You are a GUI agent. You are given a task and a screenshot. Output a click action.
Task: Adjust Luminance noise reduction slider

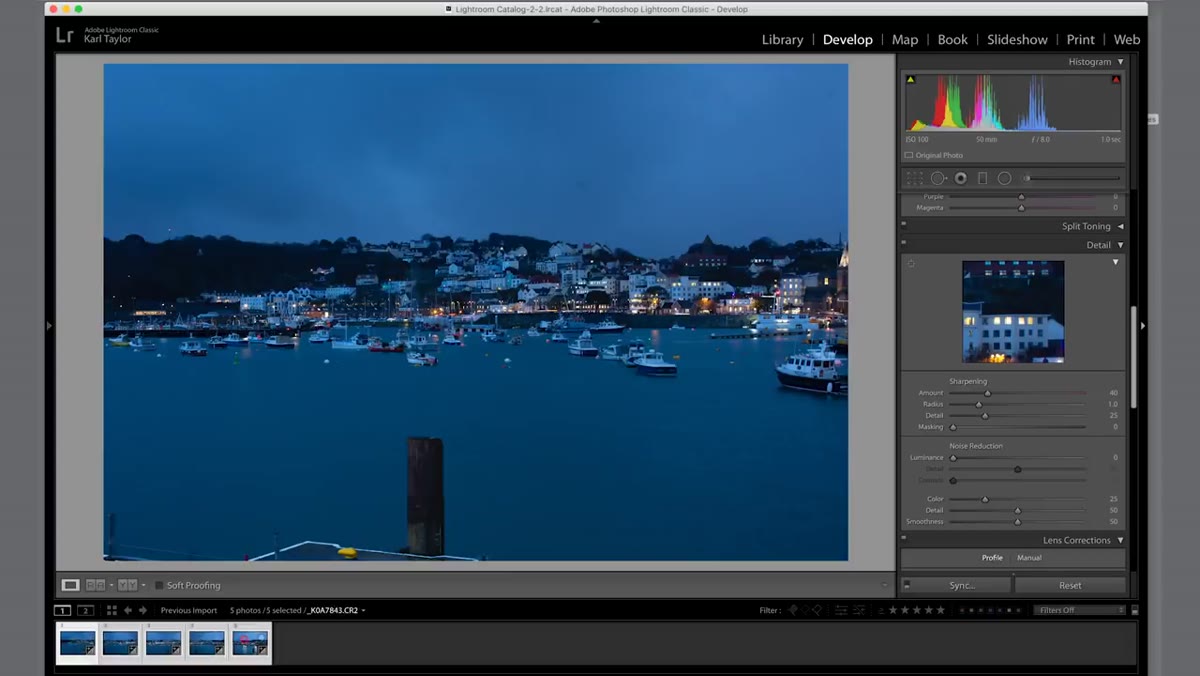point(953,457)
